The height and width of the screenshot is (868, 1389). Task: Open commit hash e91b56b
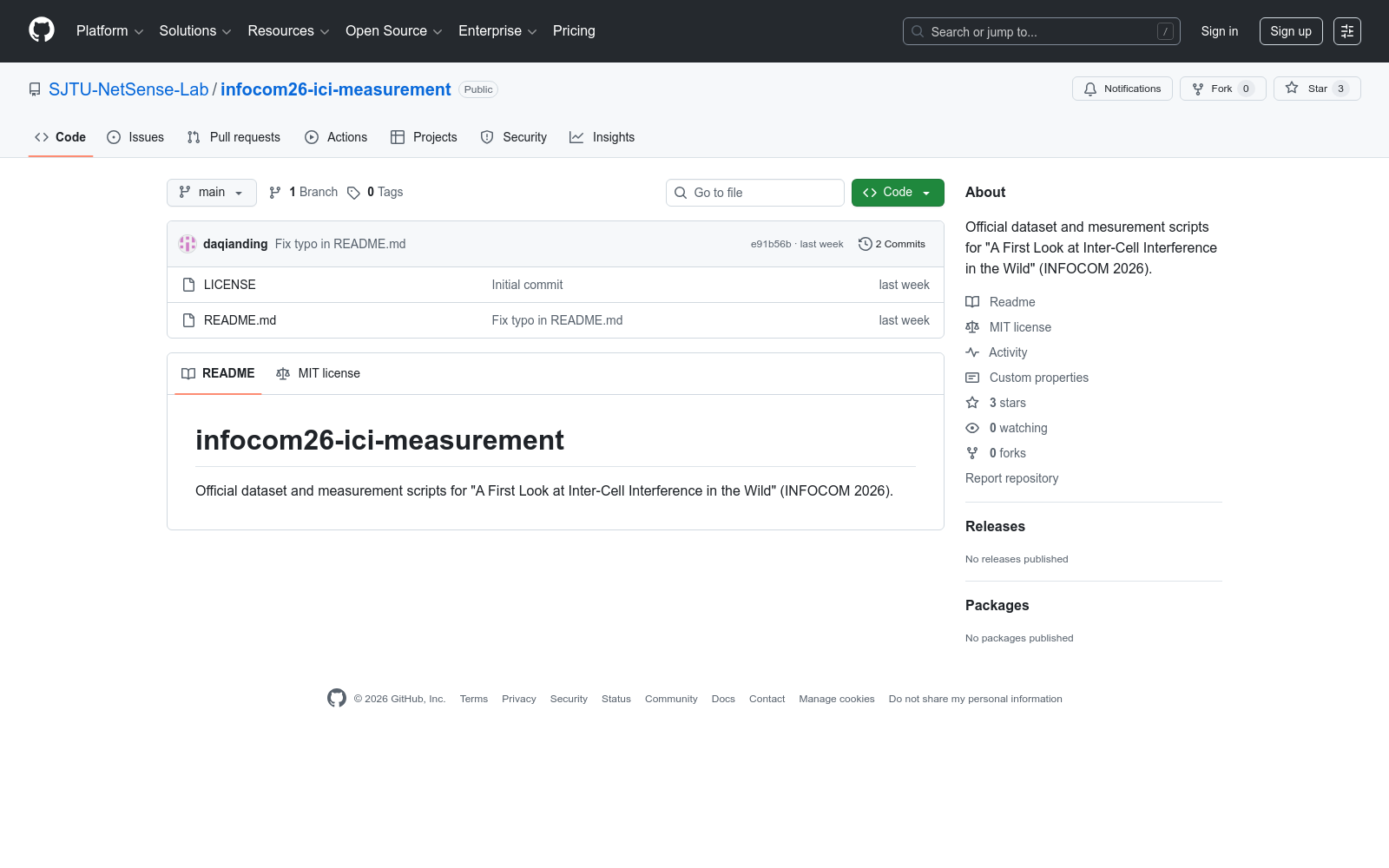(x=771, y=245)
